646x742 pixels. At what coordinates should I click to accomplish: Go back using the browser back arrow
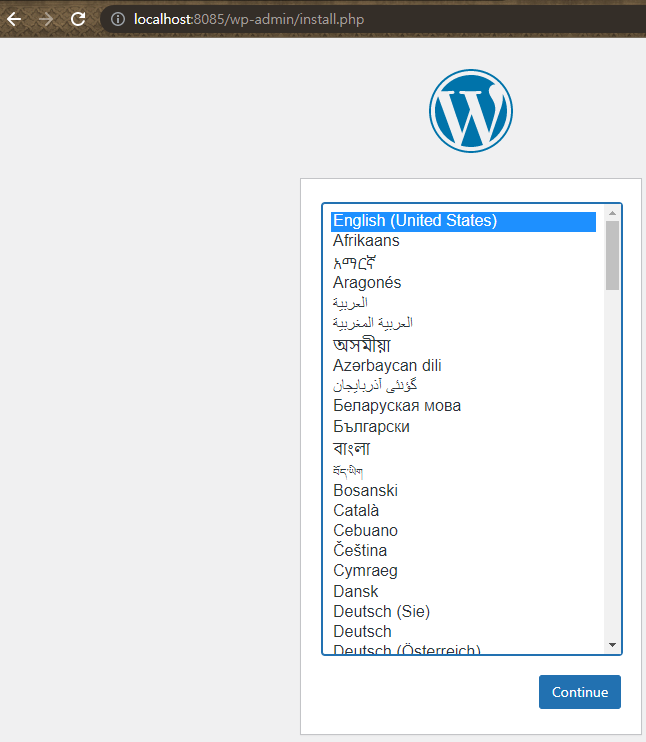(14, 19)
